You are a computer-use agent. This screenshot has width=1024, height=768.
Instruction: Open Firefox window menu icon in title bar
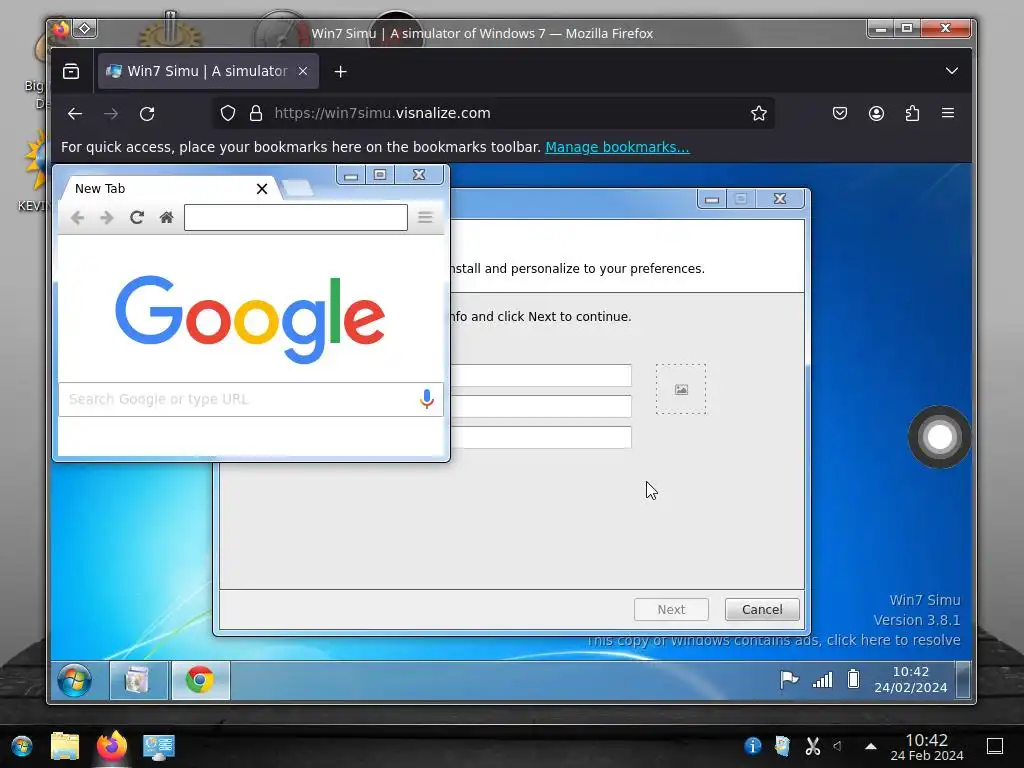click(x=60, y=29)
